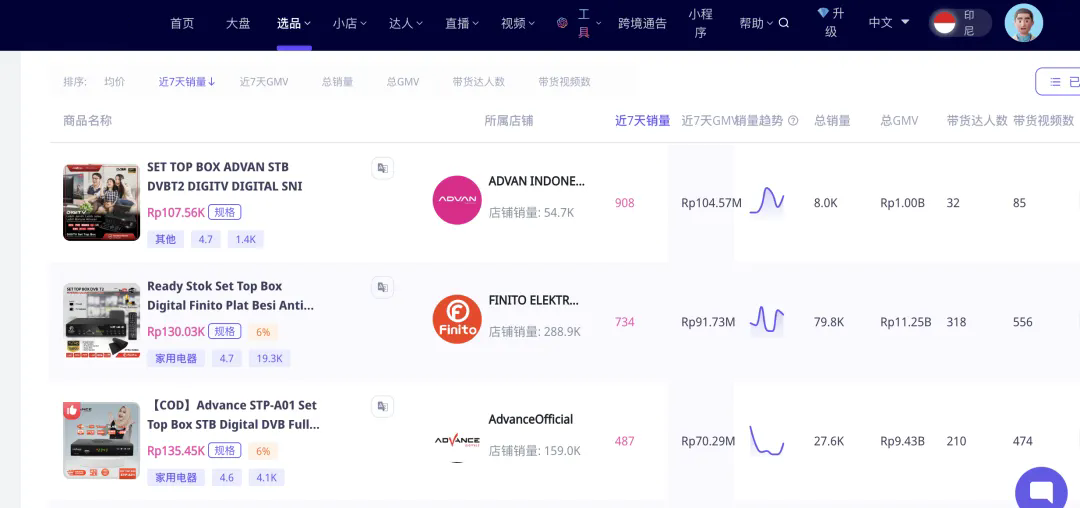Click the list settings icon button at right
This screenshot has width=1080, height=508.
click(1058, 81)
